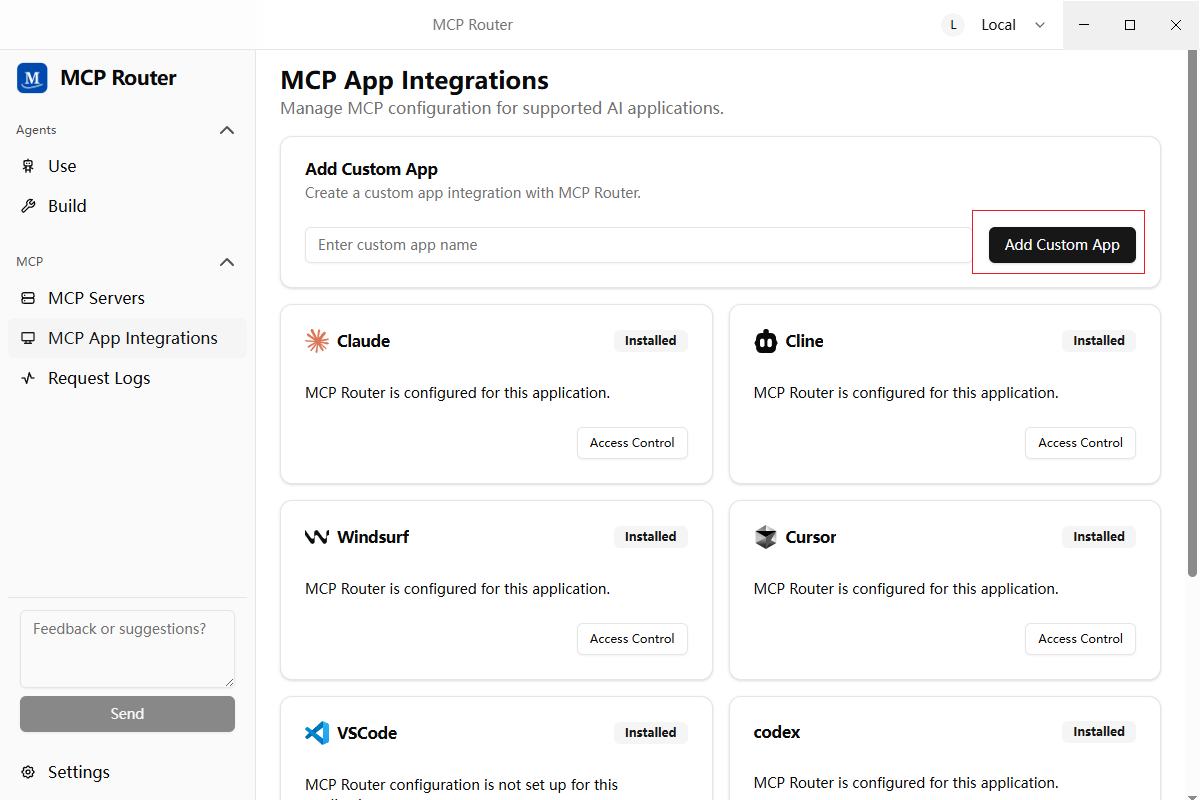Collapse the Agents sidebar section
Screen dimensions: 1200x800
coord(227,130)
